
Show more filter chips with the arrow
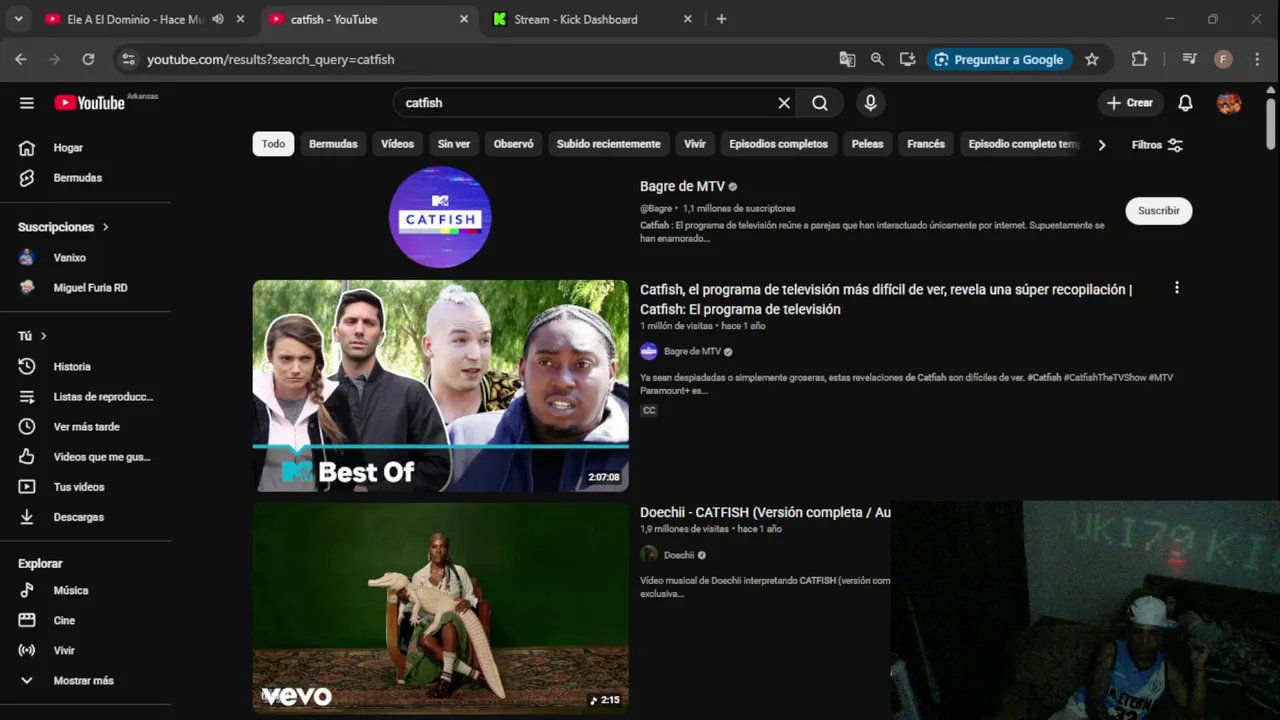pyautogui.click(x=1102, y=145)
